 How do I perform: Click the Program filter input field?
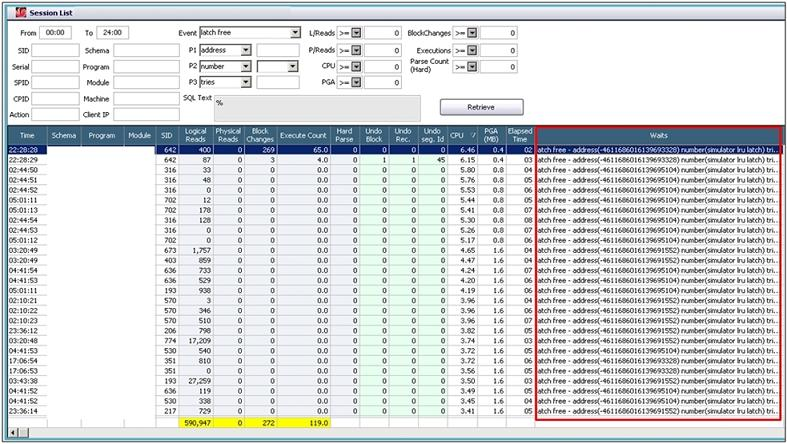[147, 66]
